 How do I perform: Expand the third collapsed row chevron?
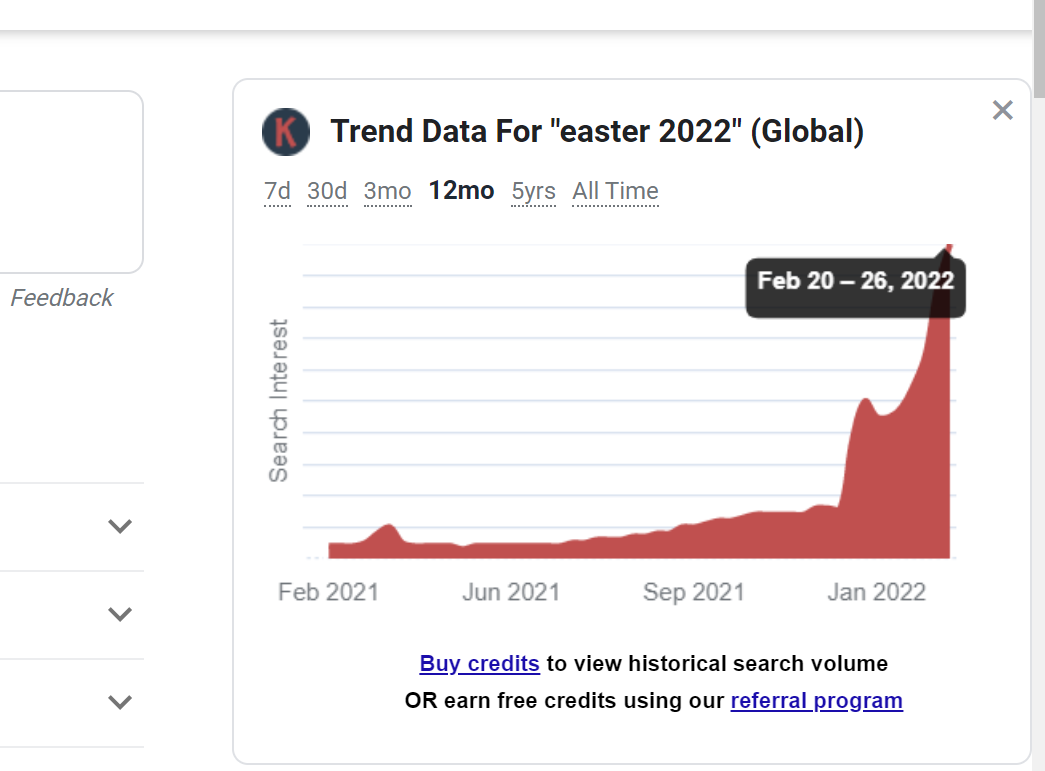(x=120, y=702)
